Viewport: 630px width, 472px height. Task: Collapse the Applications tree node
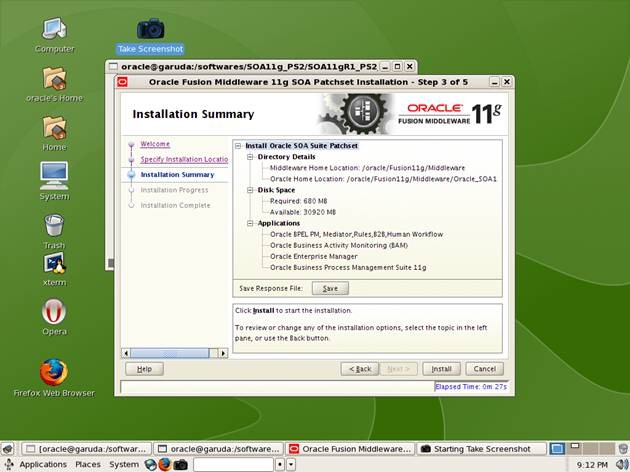point(250,223)
